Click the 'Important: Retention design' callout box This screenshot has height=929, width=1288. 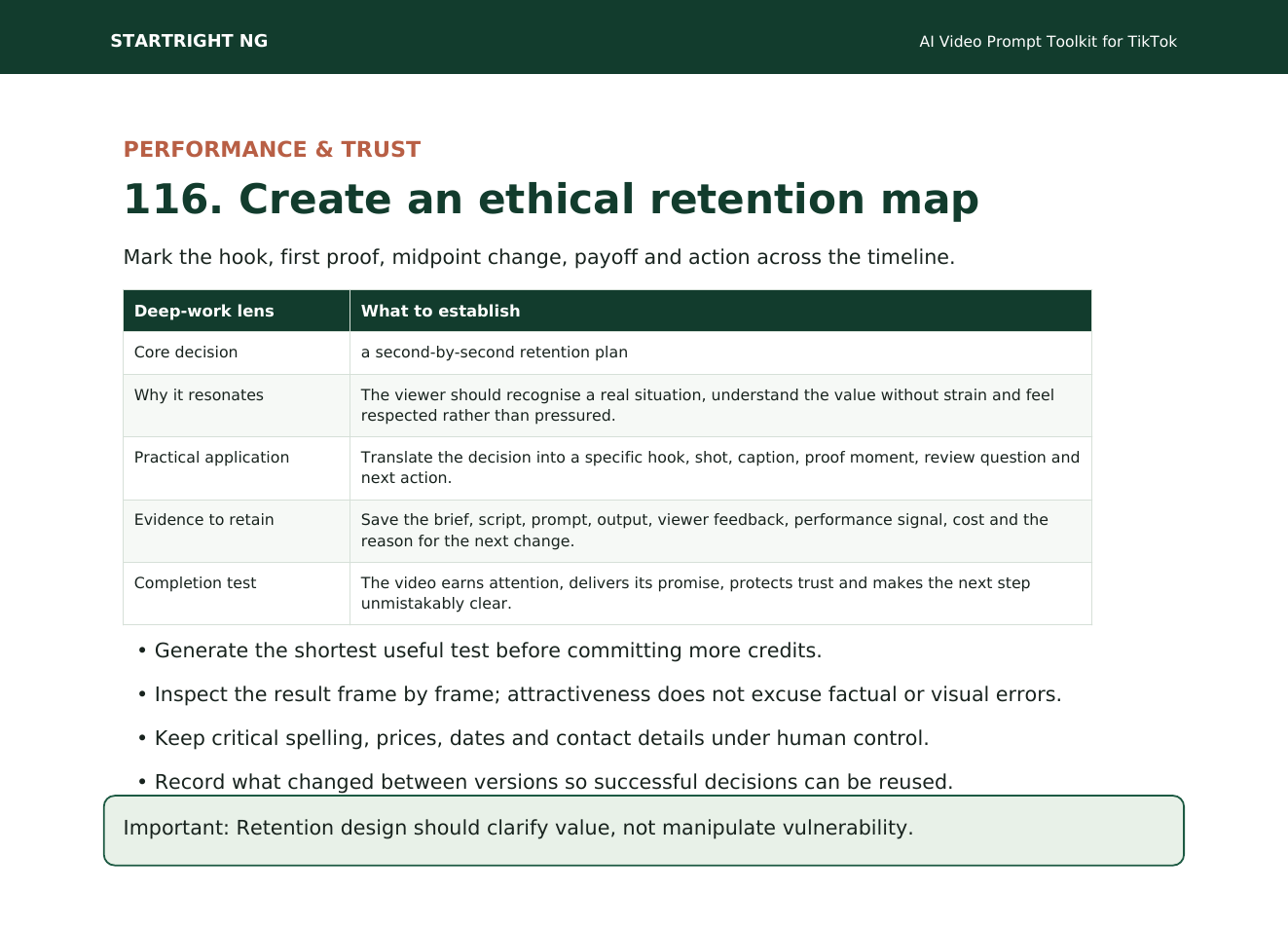(644, 831)
